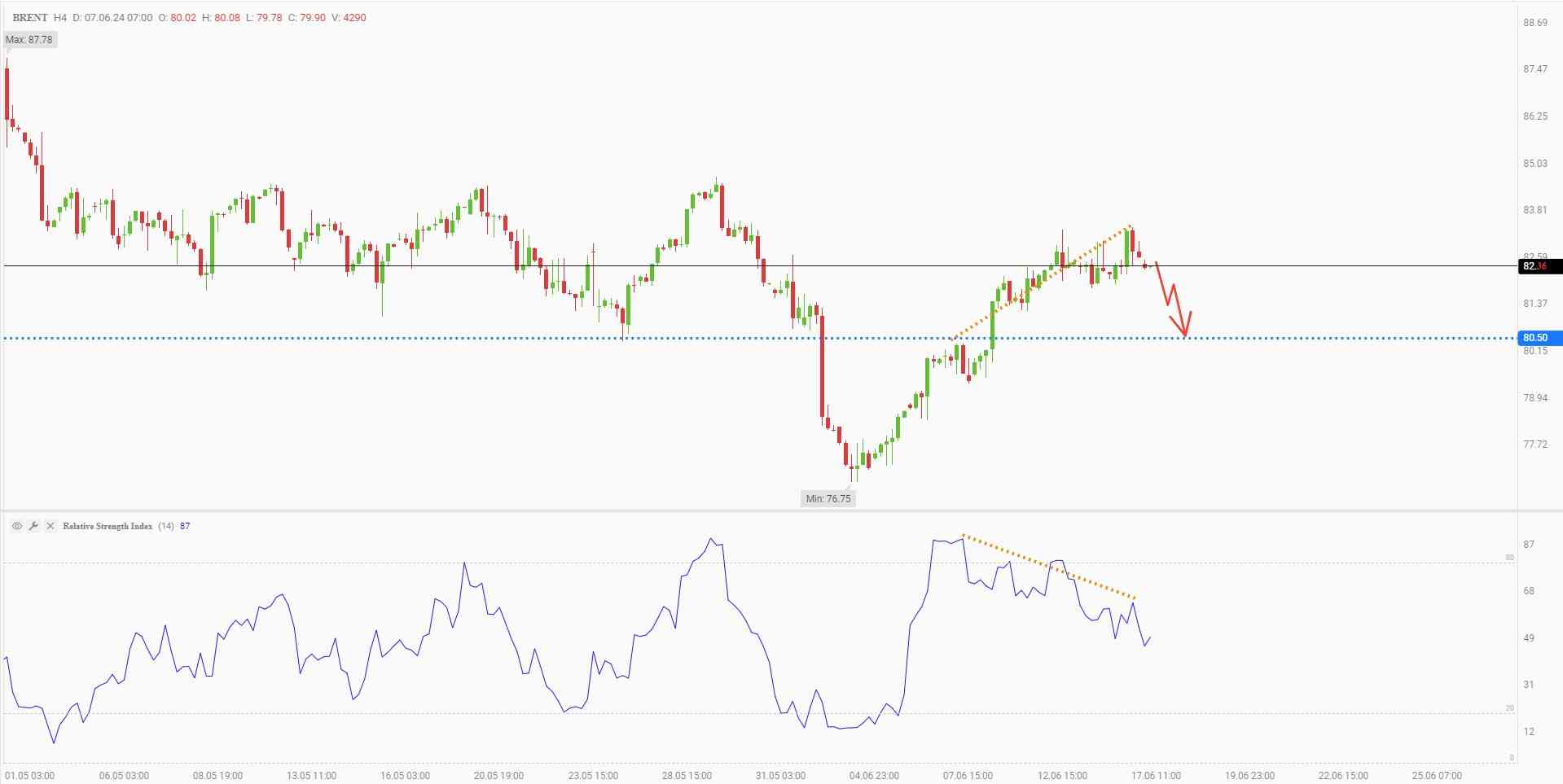
Task: Click the 87.47 price axis label
Action: click(x=1535, y=69)
